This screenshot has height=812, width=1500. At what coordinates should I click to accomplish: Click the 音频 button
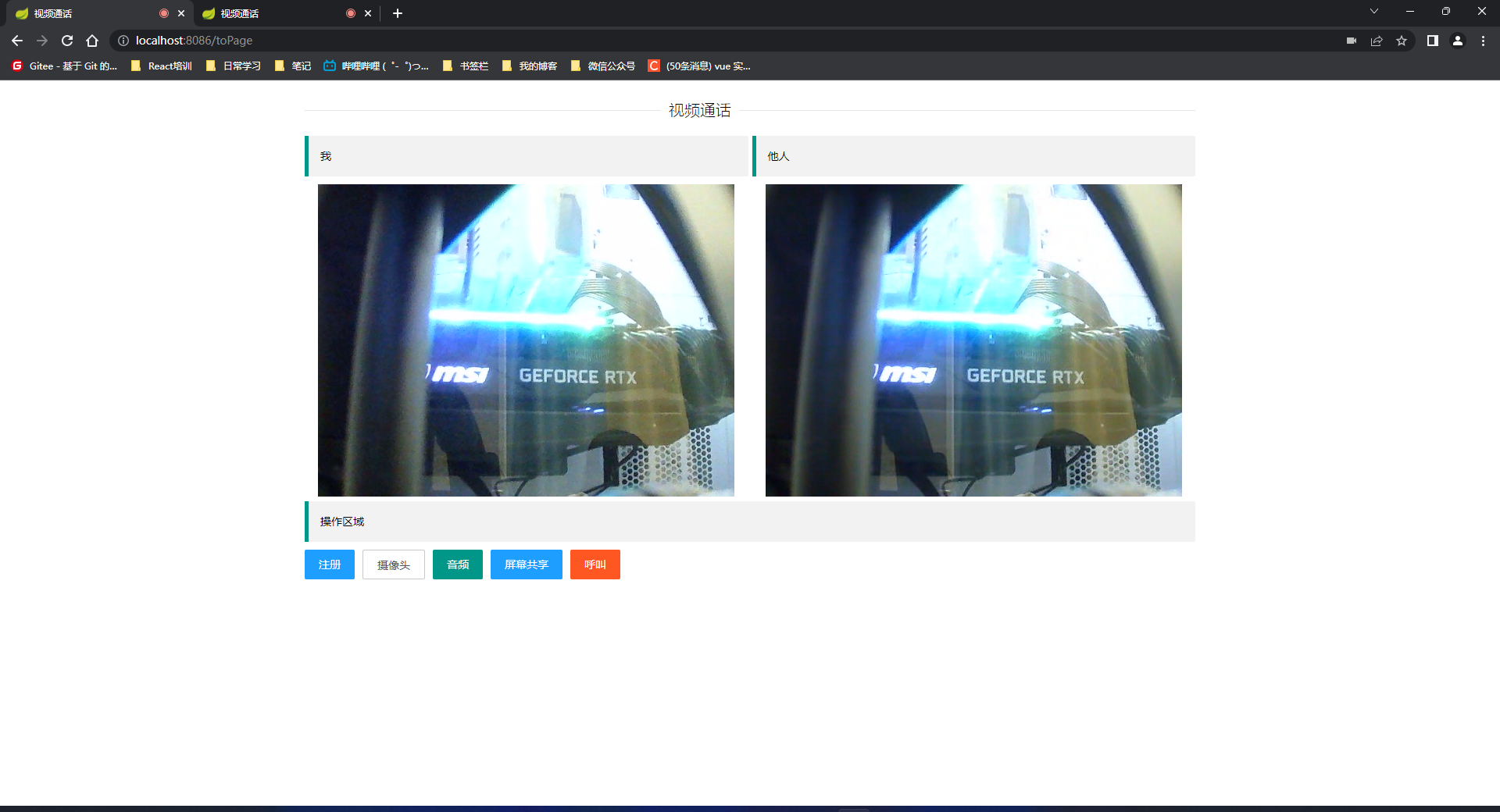tap(458, 564)
